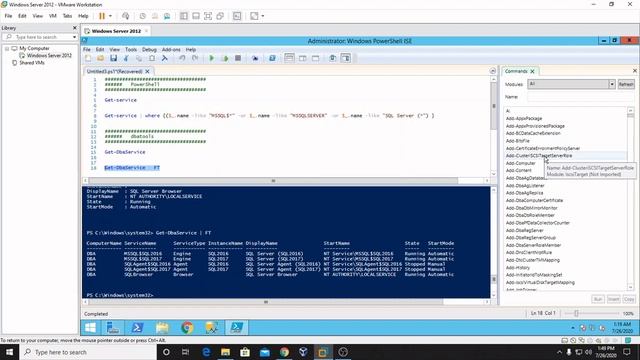Open VMware stretch guest dropdown arrow

coord(262,16)
